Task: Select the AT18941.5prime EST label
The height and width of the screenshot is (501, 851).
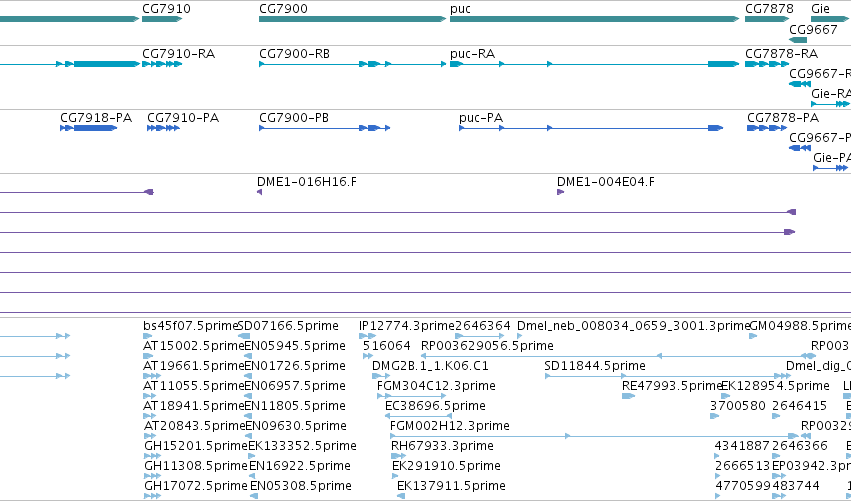Action: (194, 406)
